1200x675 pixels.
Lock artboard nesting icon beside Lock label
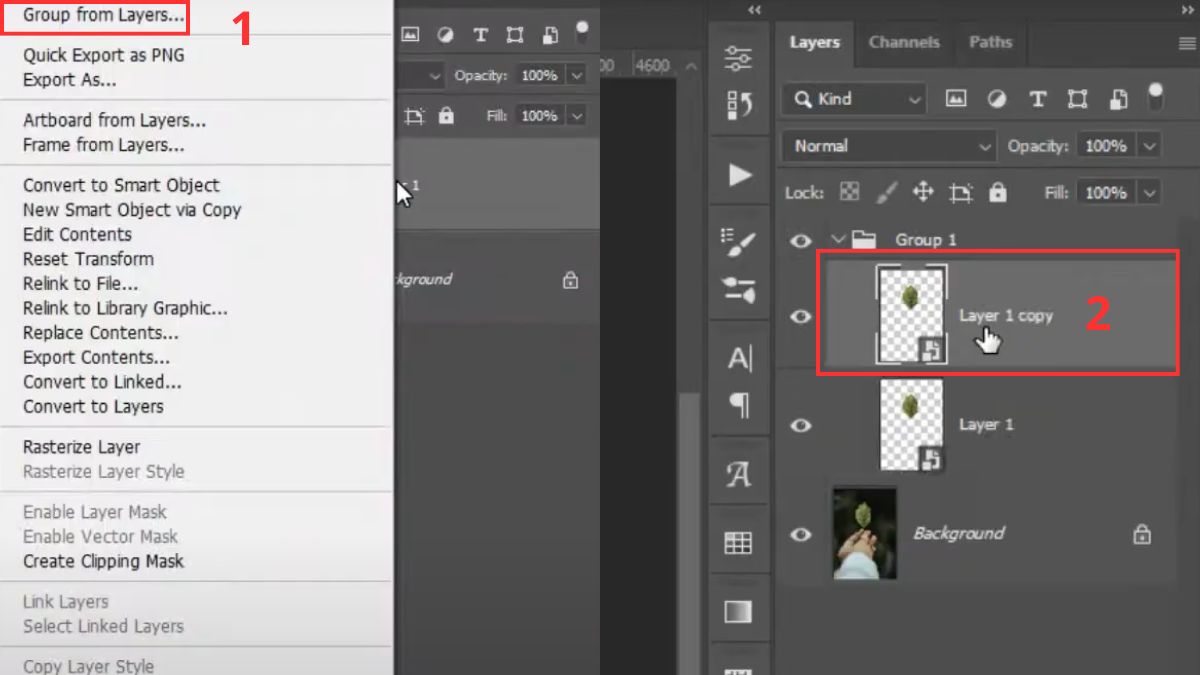point(961,192)
